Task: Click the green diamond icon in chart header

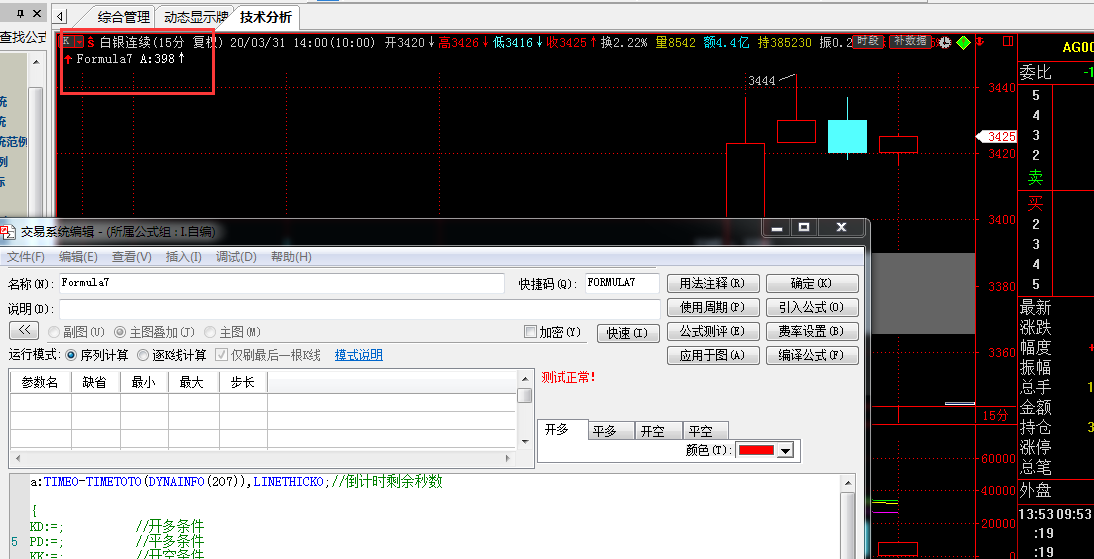Action: coord(963,42)
